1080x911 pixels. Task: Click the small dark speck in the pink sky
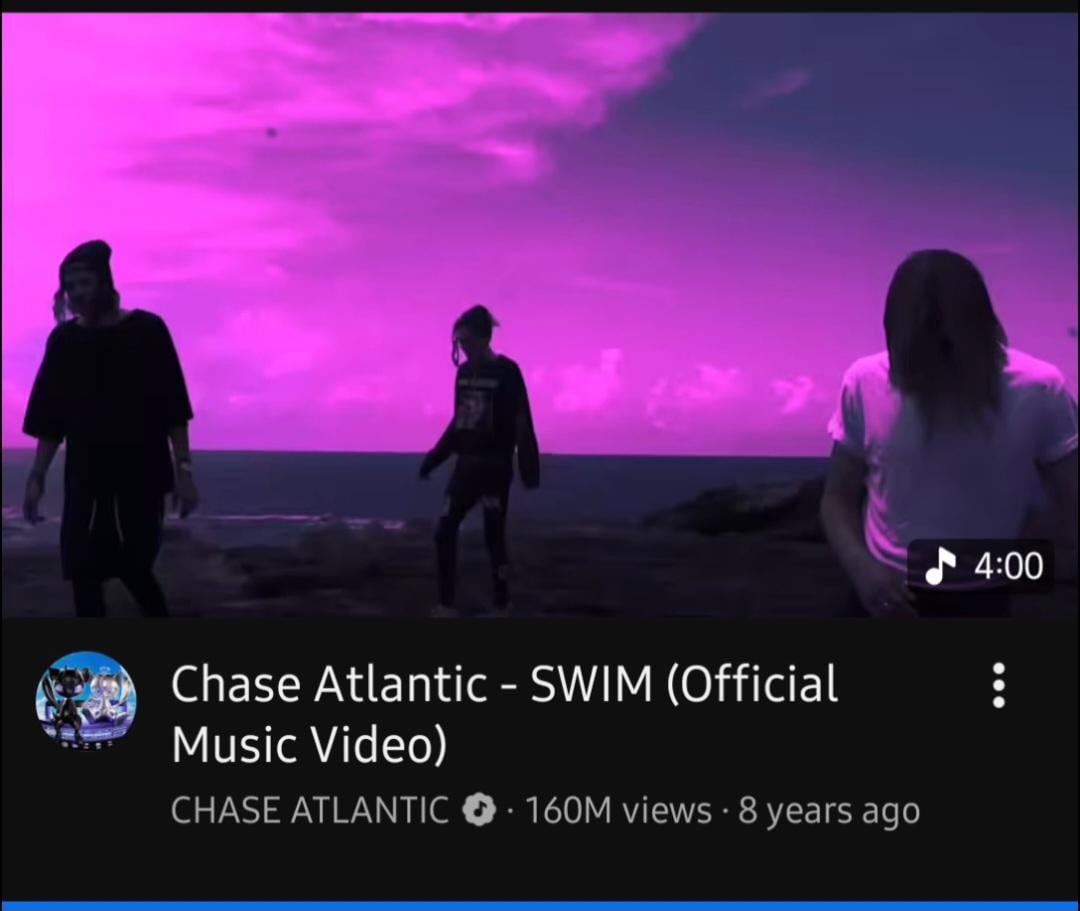272,132
